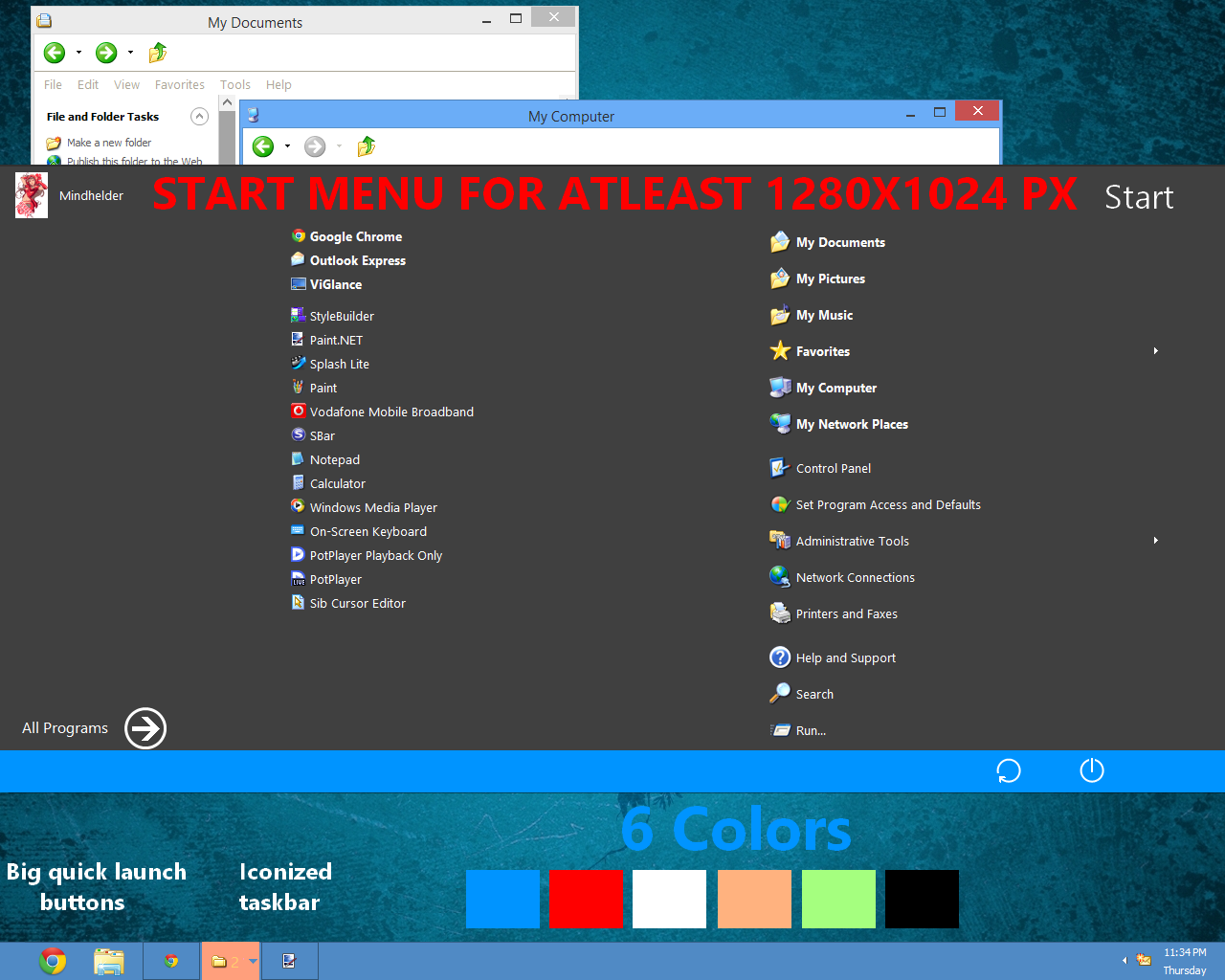Open All Programs arrow button
Viewport: 1225px width, 980px height.
coord(145,728)
